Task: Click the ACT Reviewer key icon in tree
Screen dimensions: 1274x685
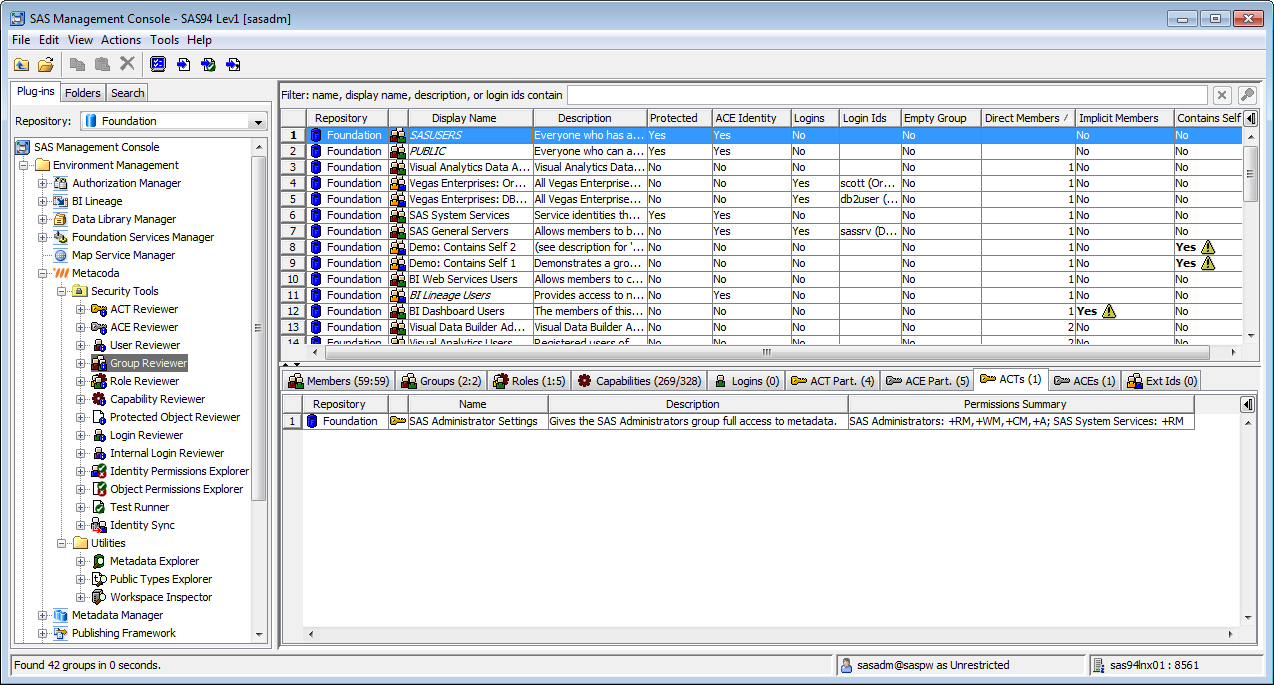Action: [x=99, y=309]
